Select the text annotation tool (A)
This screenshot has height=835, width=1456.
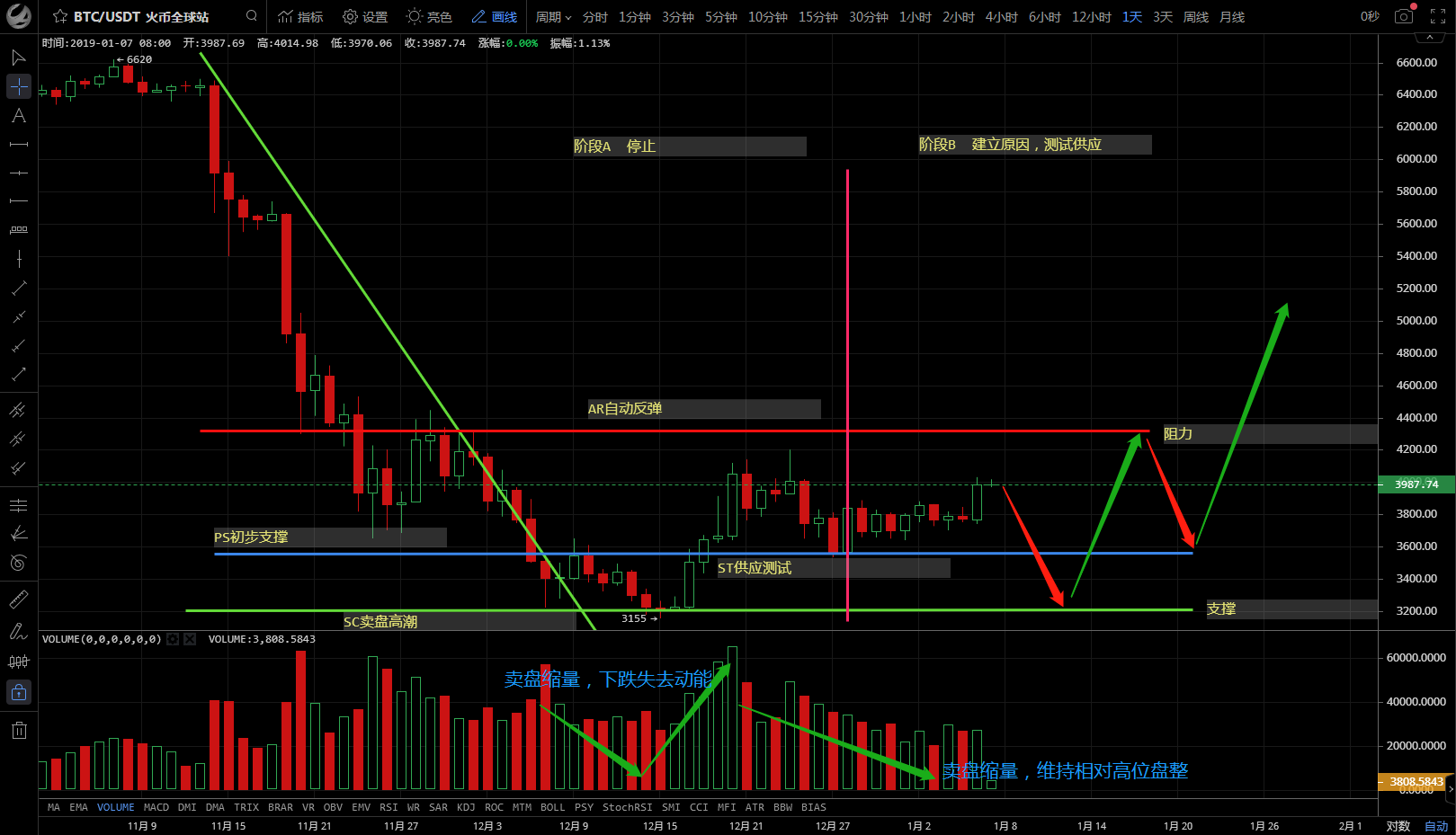[18, 115]
